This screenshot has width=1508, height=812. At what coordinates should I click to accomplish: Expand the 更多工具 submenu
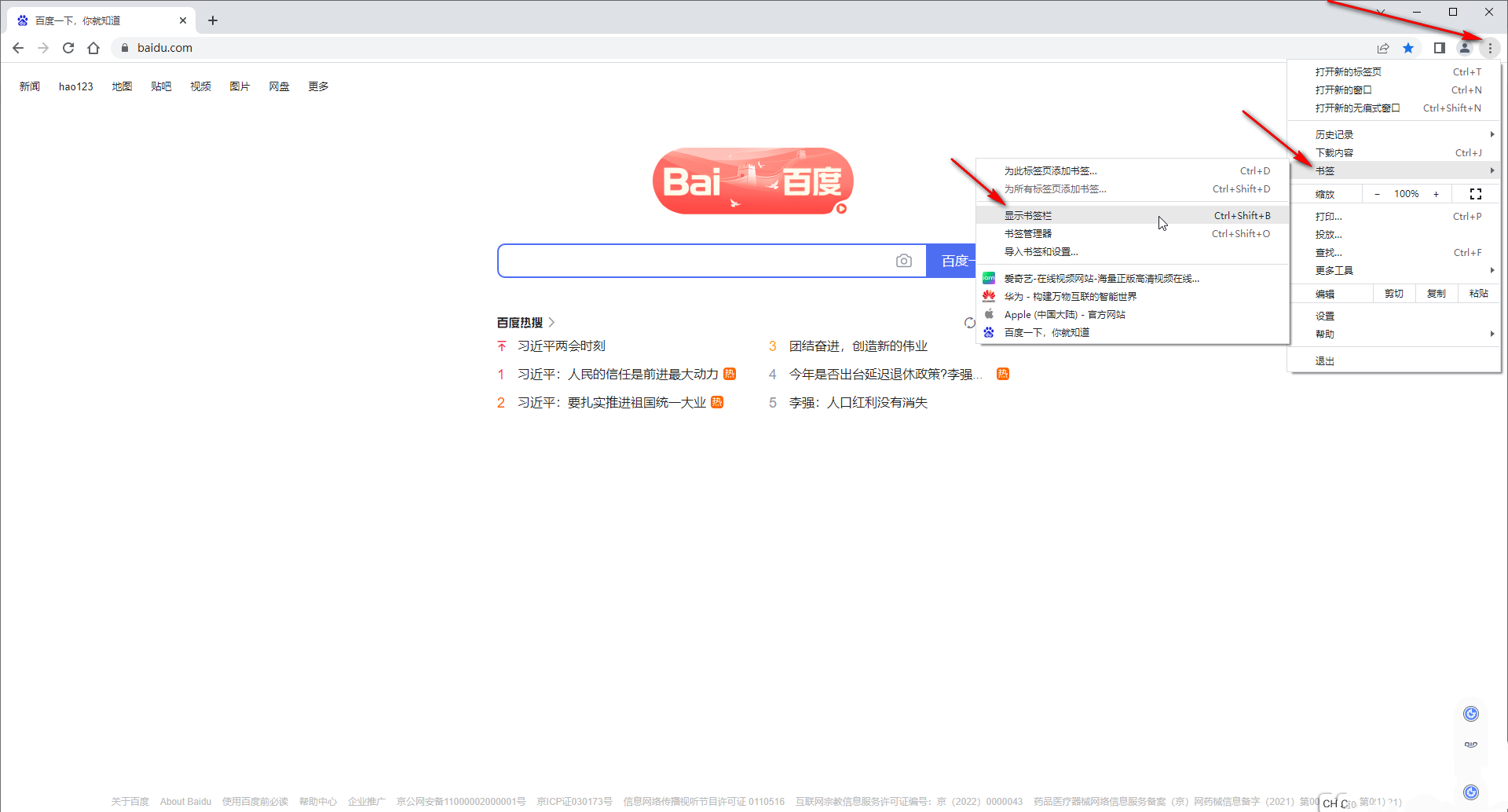tap(1395, 270)
